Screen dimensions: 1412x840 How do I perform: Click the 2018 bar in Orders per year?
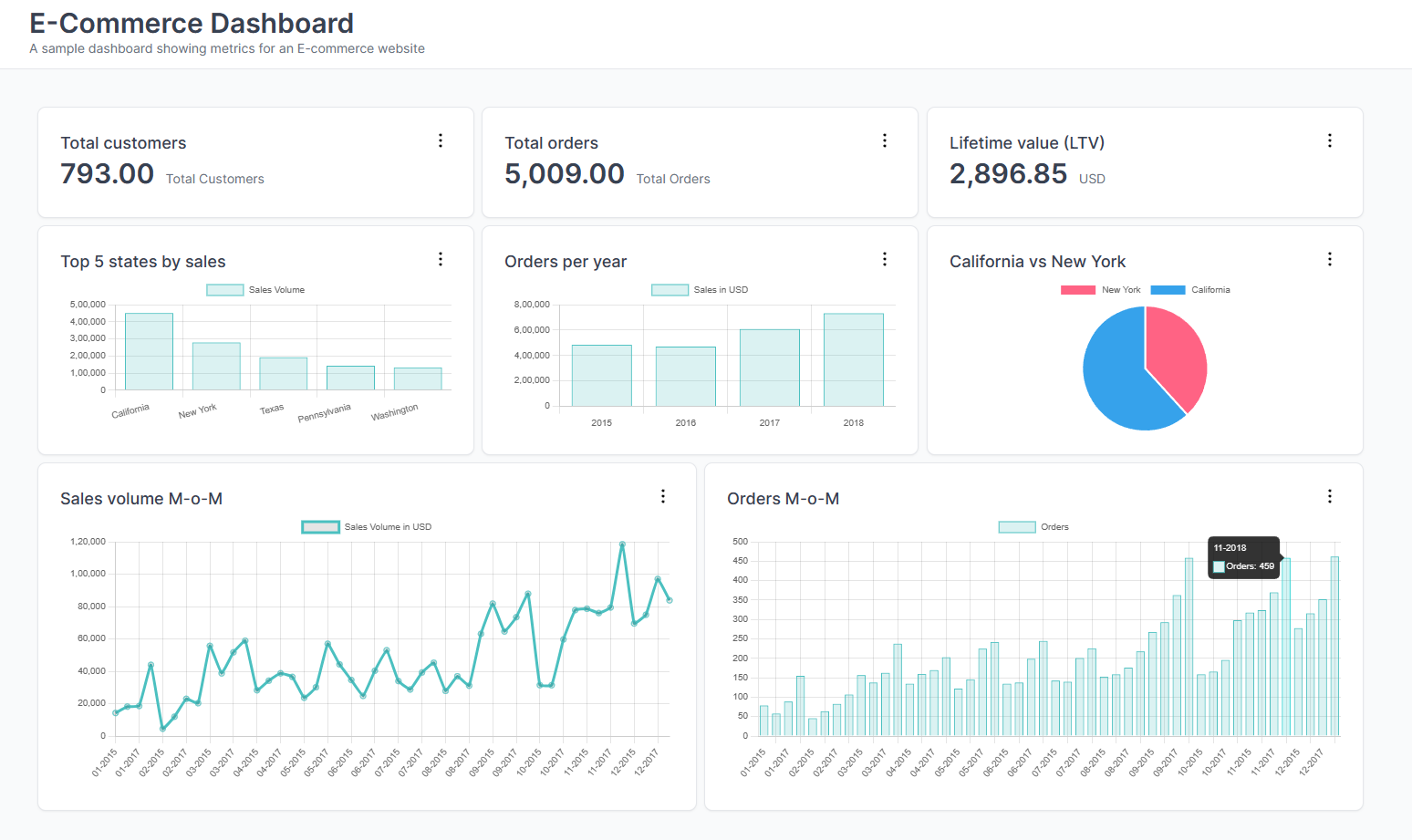pyautogui.click(x=853, y=360)
